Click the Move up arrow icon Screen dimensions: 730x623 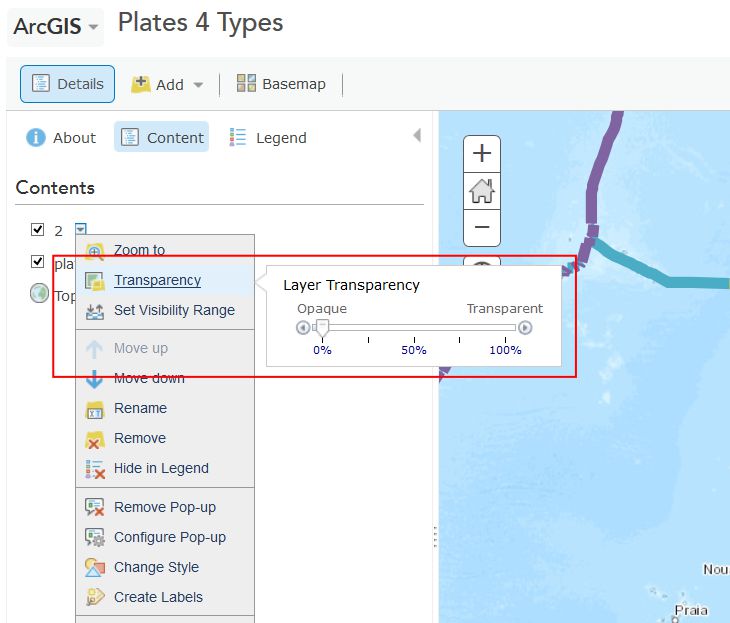click(95, 349)
